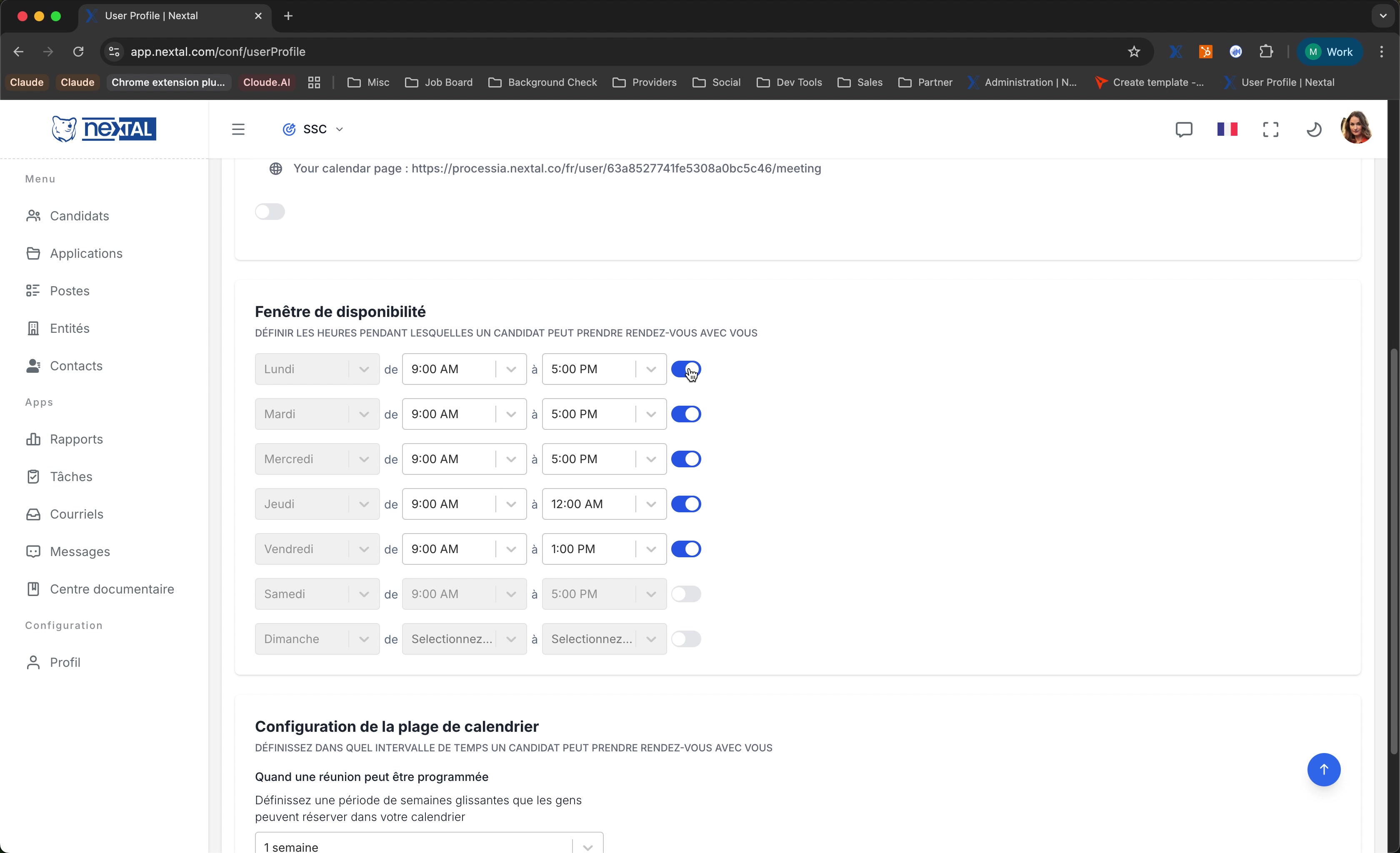Click the user profile avatar photo
The image size is (1400, 853).
1356,128
